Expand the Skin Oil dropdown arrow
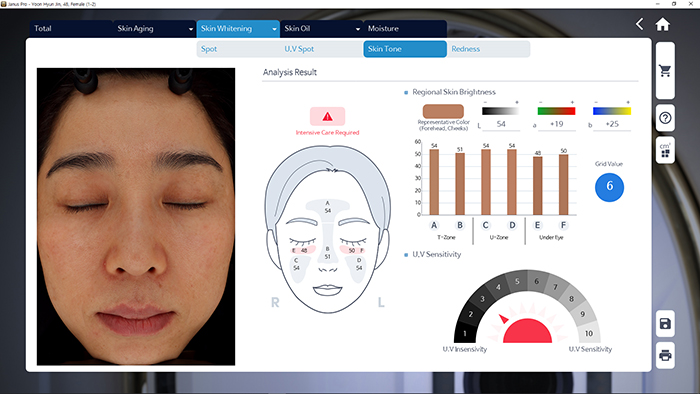The height and width of the screenshot is (394, 700). click(x=358, y=29)
